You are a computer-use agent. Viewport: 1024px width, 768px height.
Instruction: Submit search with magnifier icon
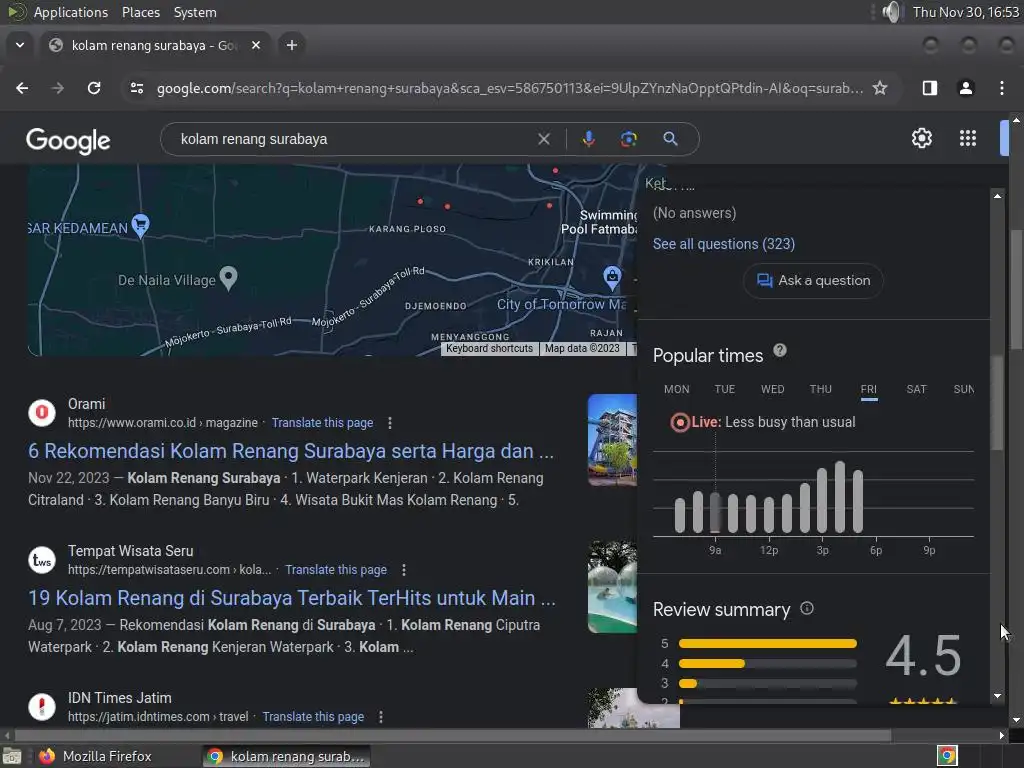click(x=670, y=139)
